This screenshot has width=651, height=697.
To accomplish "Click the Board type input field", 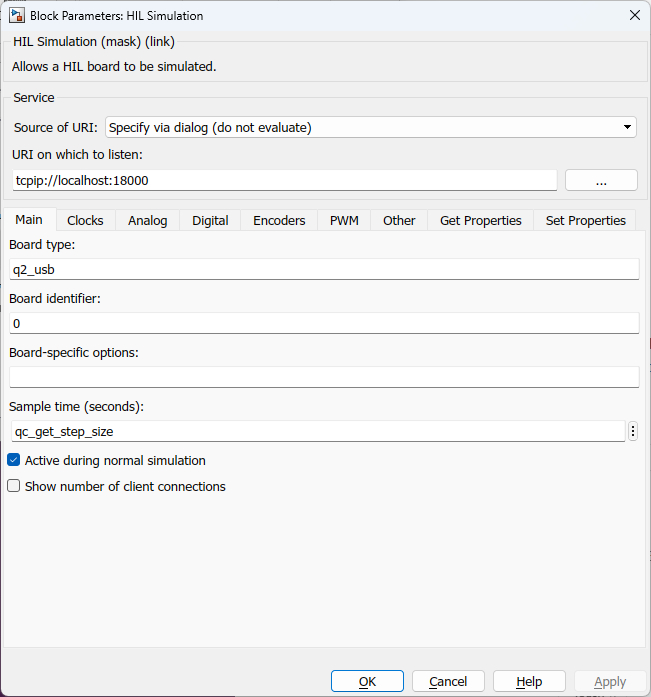I will [323, 269].
